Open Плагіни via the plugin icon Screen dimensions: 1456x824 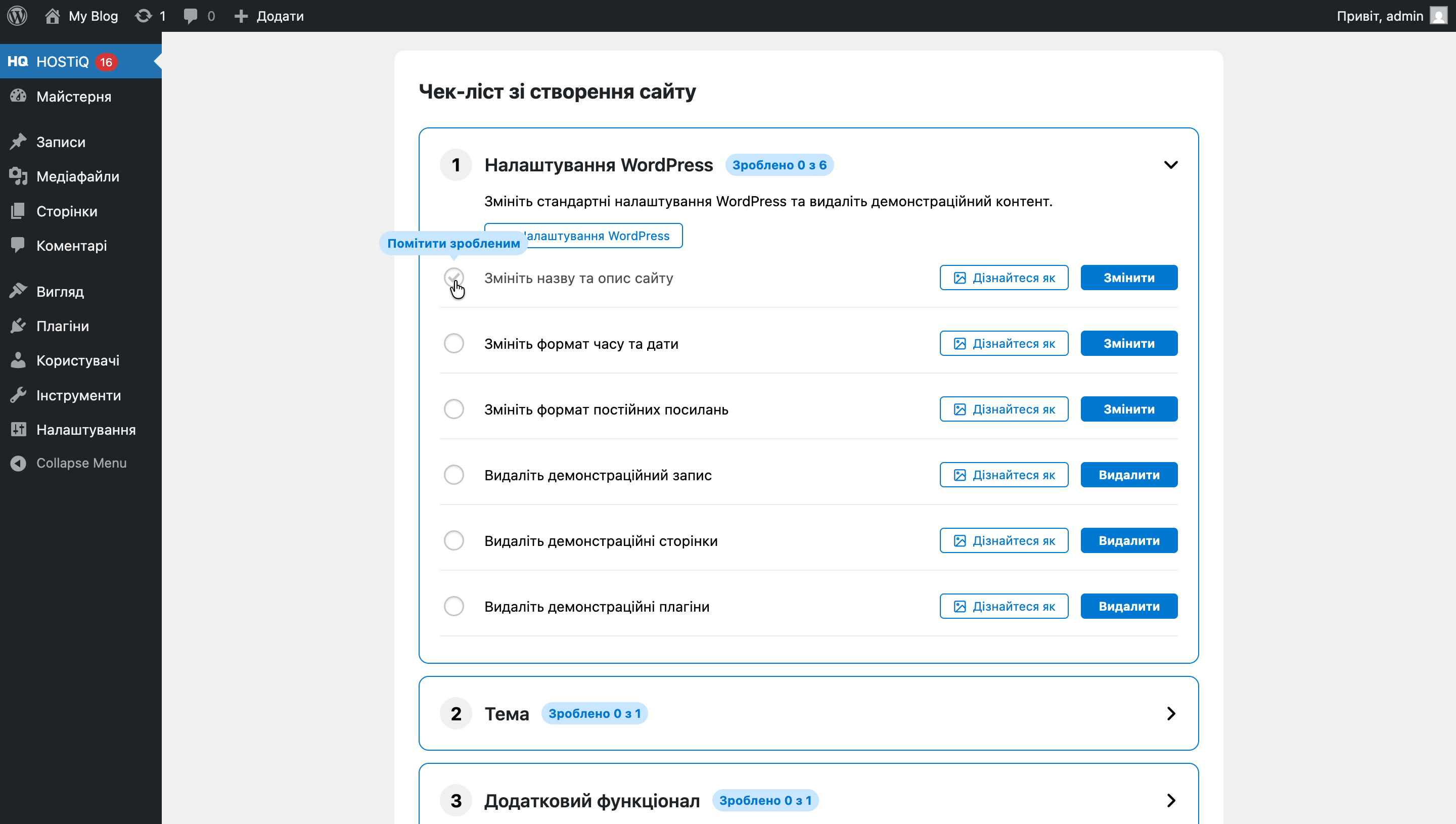18,326
